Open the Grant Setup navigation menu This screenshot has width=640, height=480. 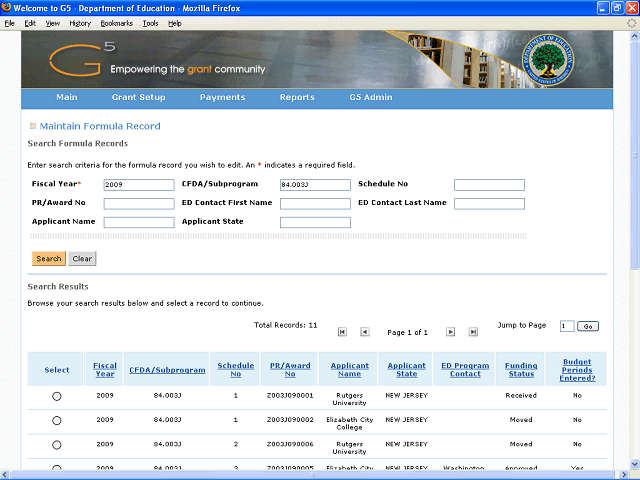click(138, 98)
